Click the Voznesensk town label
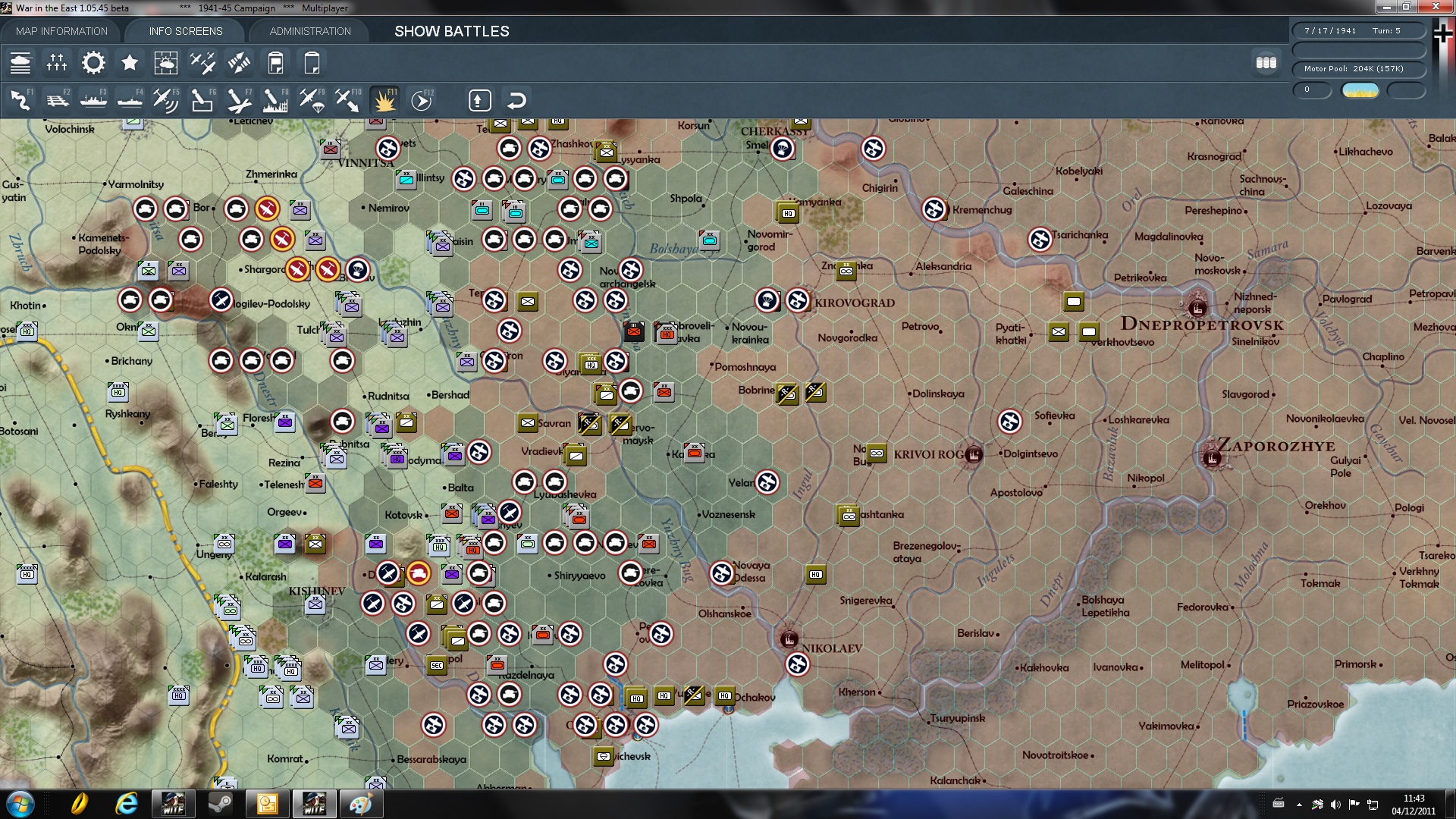This screenshot has height=819, width=1456. (728, 514)
